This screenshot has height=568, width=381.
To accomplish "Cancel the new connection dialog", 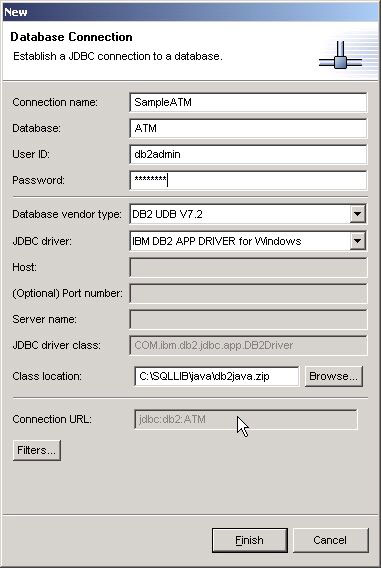I will 330,540.
